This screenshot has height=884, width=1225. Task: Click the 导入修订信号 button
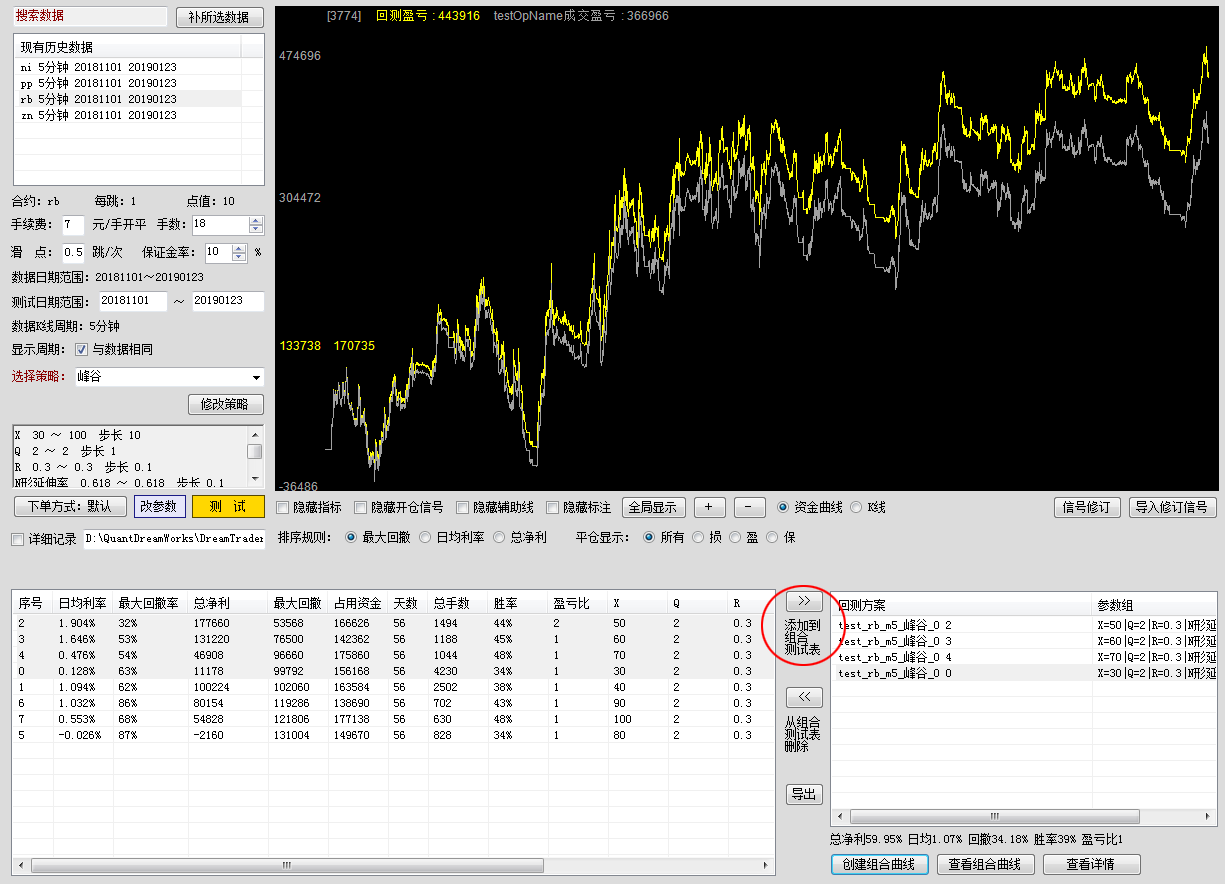[1173, 507]
